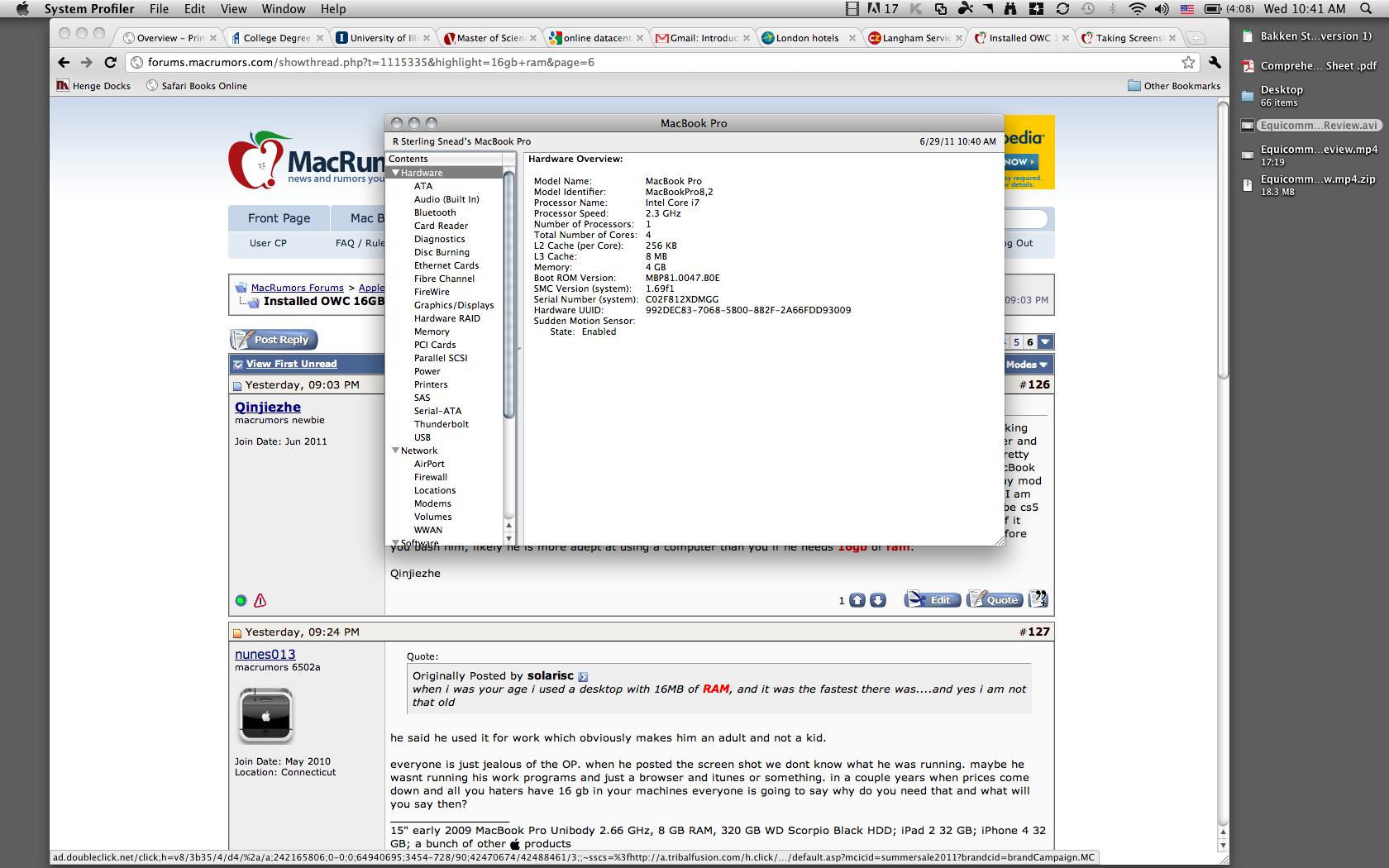Click green online status icon for Qinjiezhe
The image size is (1389, 868).
[241, 601]
